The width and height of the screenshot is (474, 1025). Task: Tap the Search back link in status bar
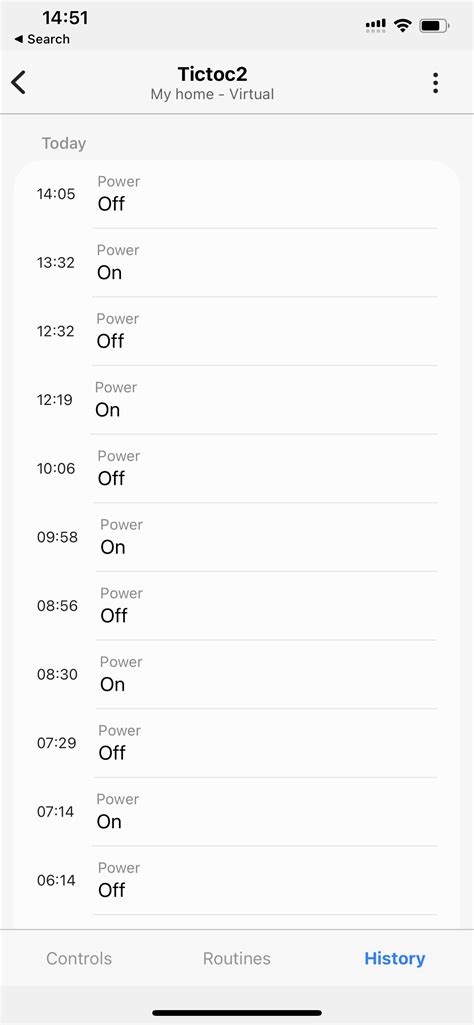point(41,39)
